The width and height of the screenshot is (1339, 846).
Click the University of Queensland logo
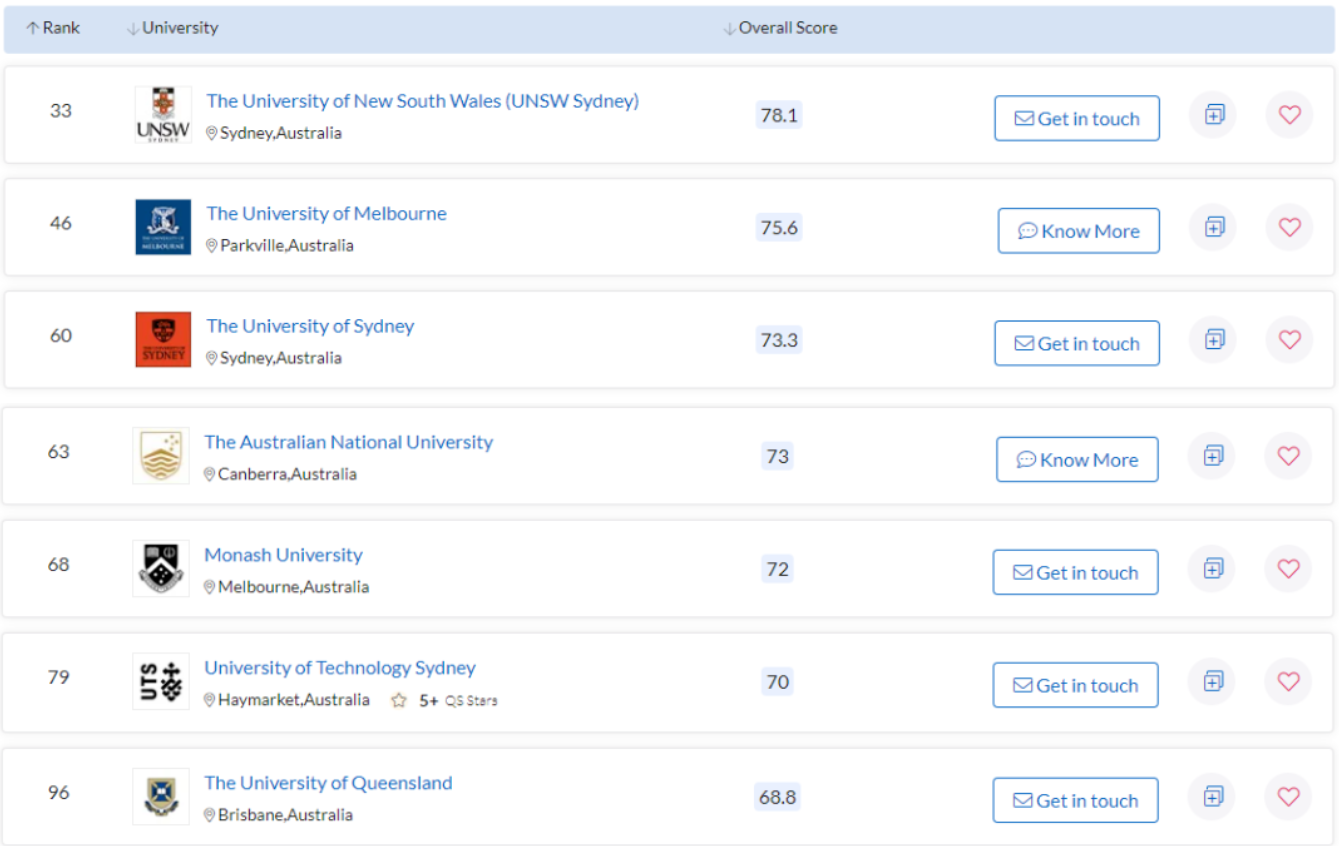[161, 796]
